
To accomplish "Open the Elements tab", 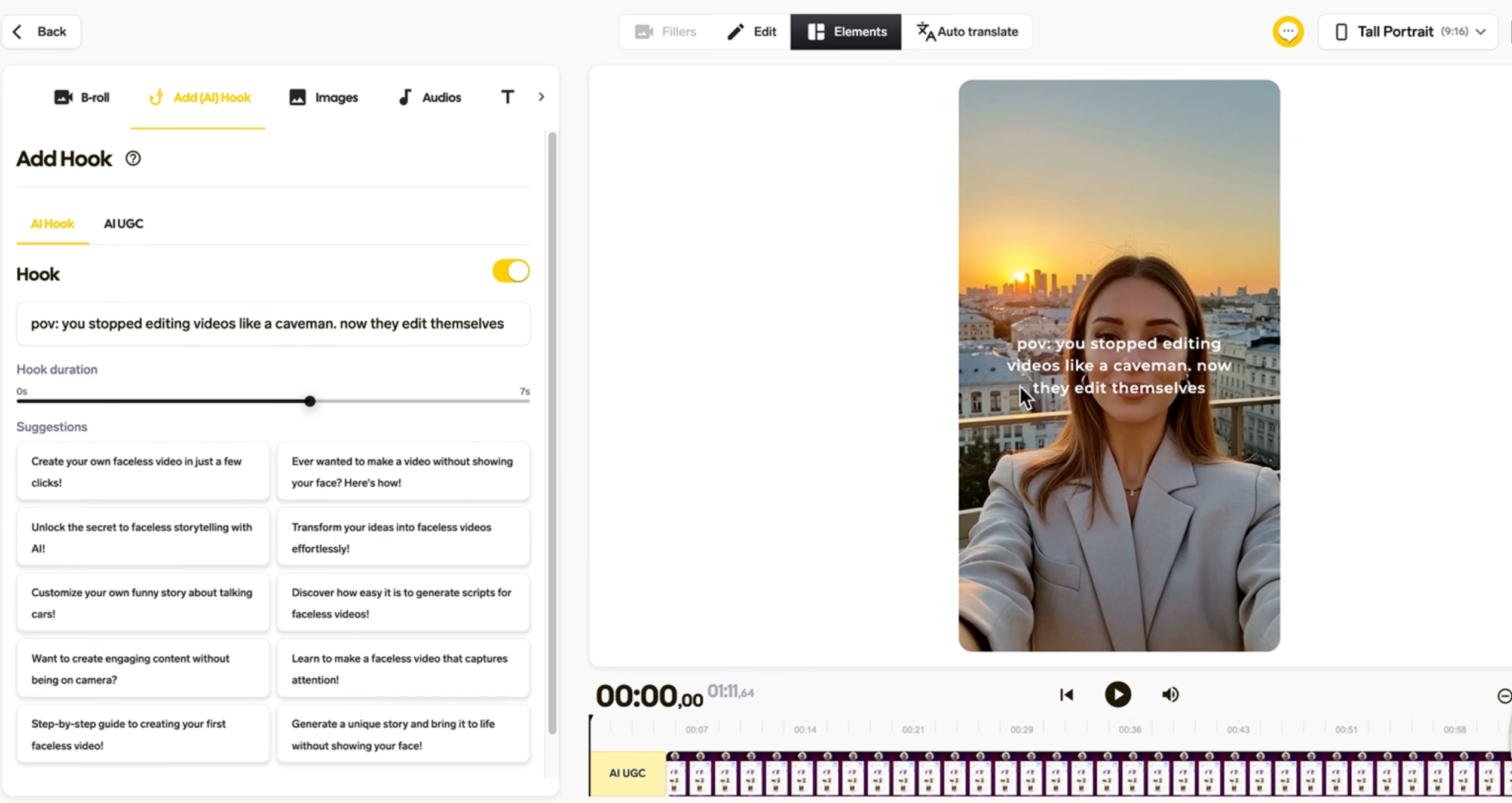I will point(846,32).
